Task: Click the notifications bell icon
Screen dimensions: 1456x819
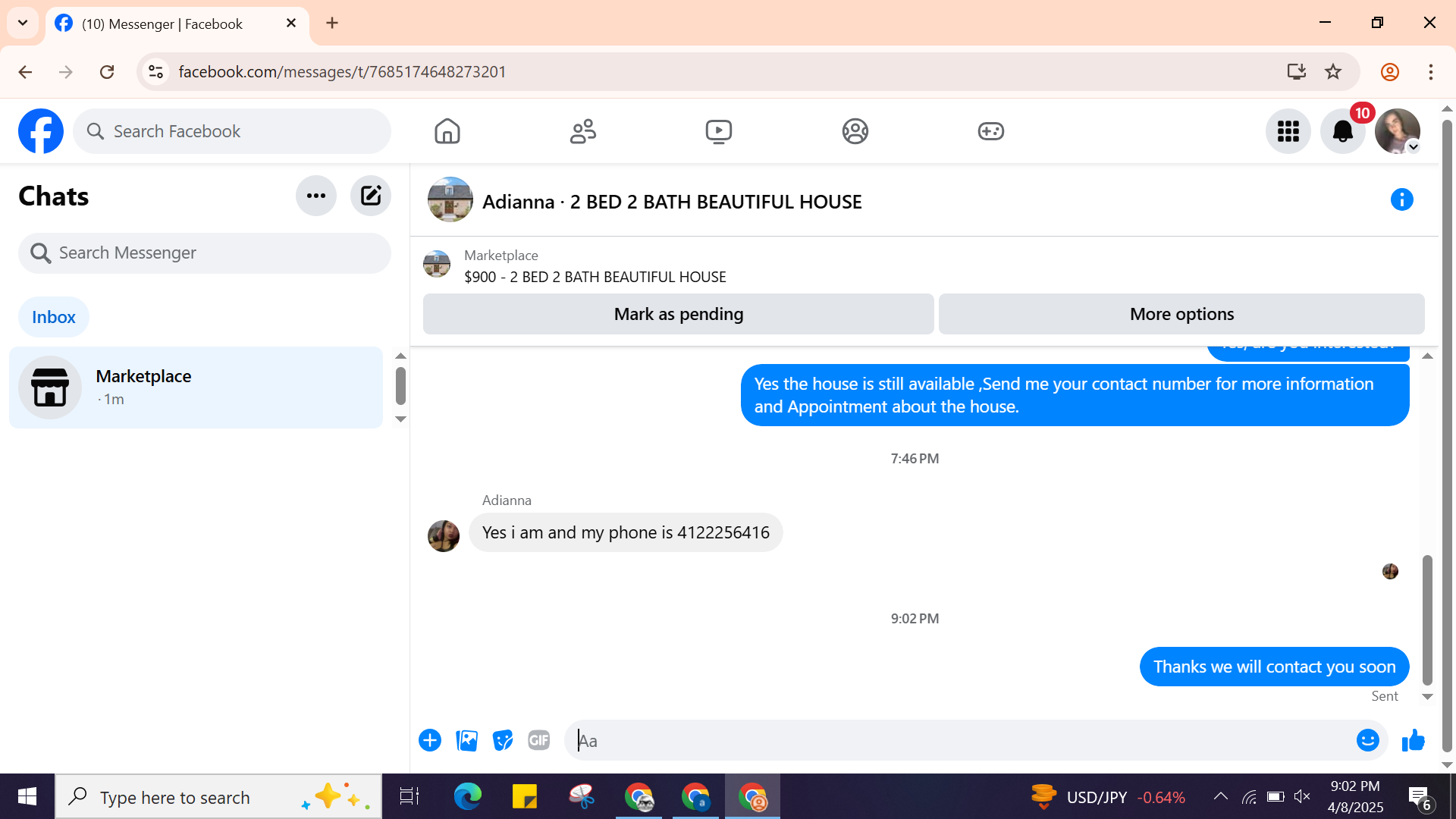Action: click(1342, 131)
